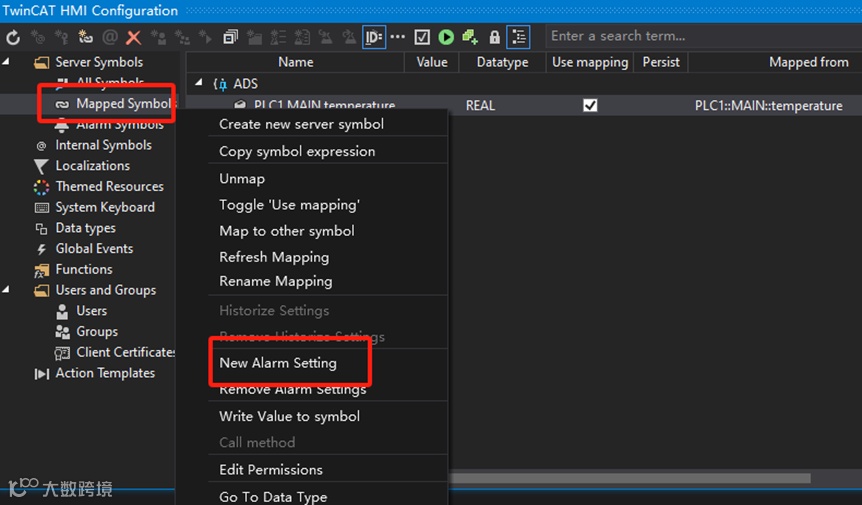Collapse the Users and Groups arrow
Image resolution: width=862 pixels, height=505 pixels.
pos(6,290)
